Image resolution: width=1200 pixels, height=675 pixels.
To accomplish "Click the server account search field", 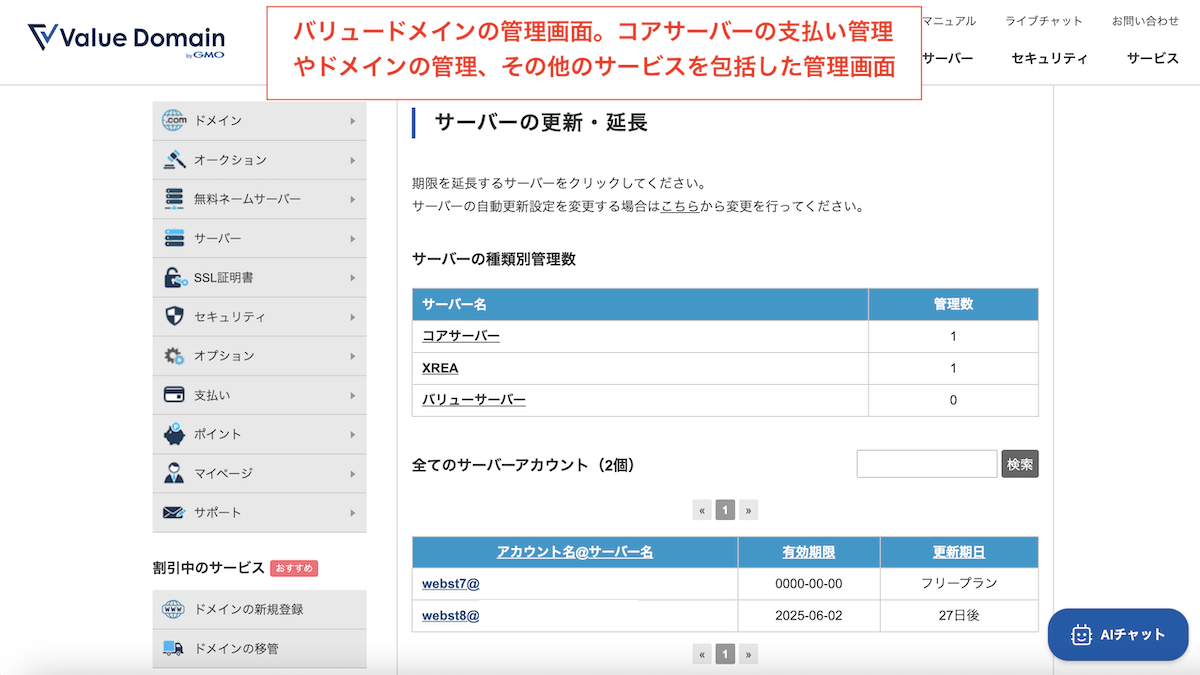I will (927, 464).
